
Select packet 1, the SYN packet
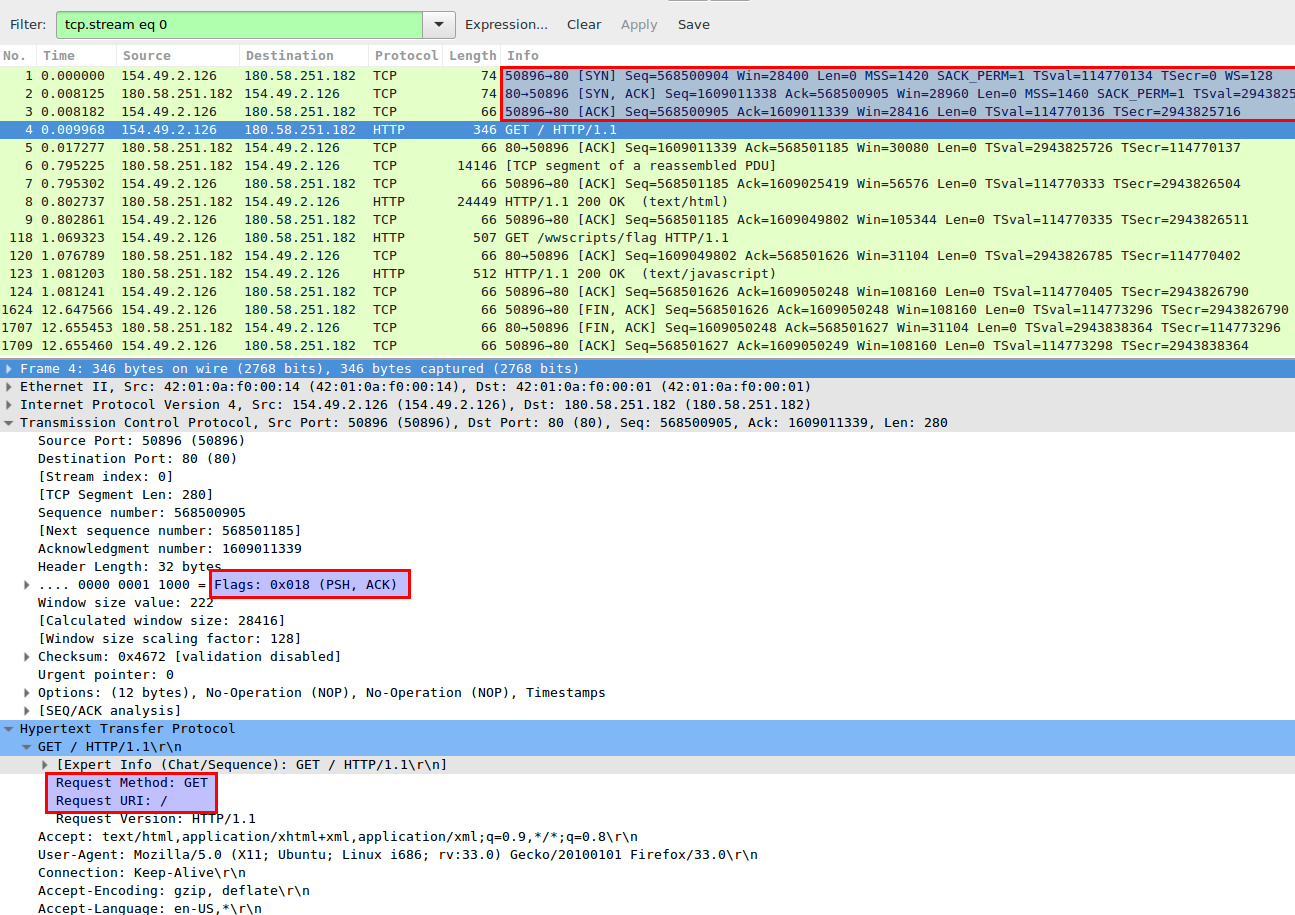[647, 75]
